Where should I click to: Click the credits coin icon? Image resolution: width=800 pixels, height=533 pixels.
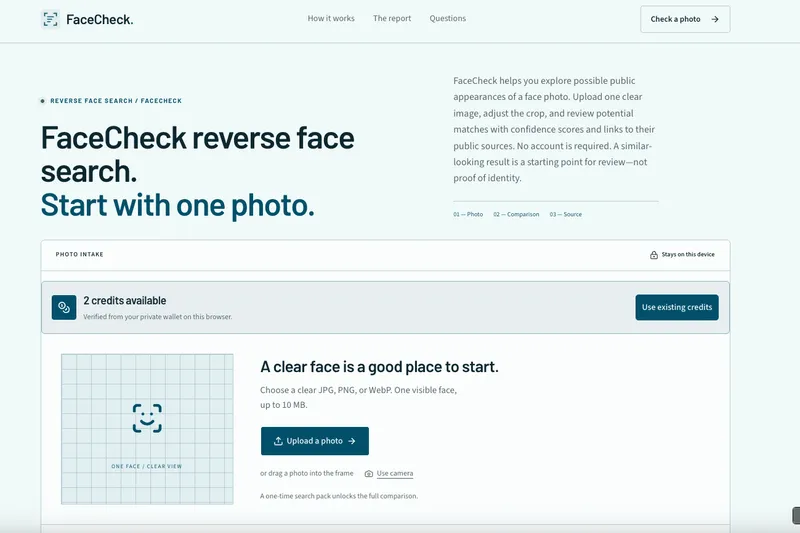click(64, 307)
